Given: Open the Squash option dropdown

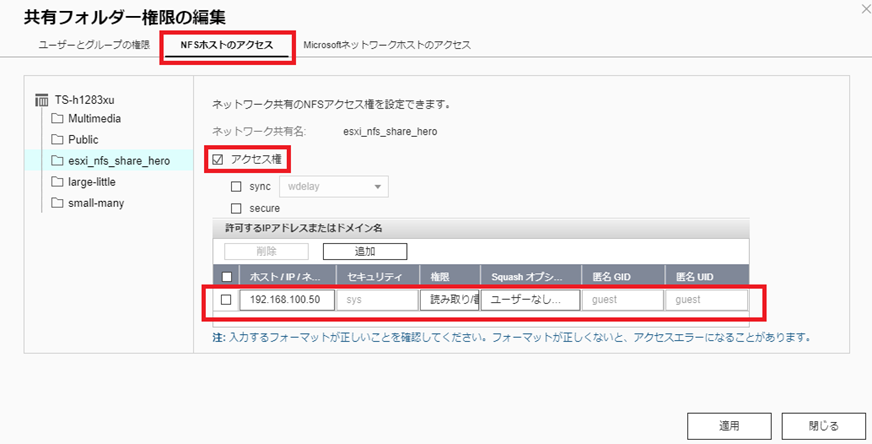Looking at the screenshot, I should click(529, 299).
